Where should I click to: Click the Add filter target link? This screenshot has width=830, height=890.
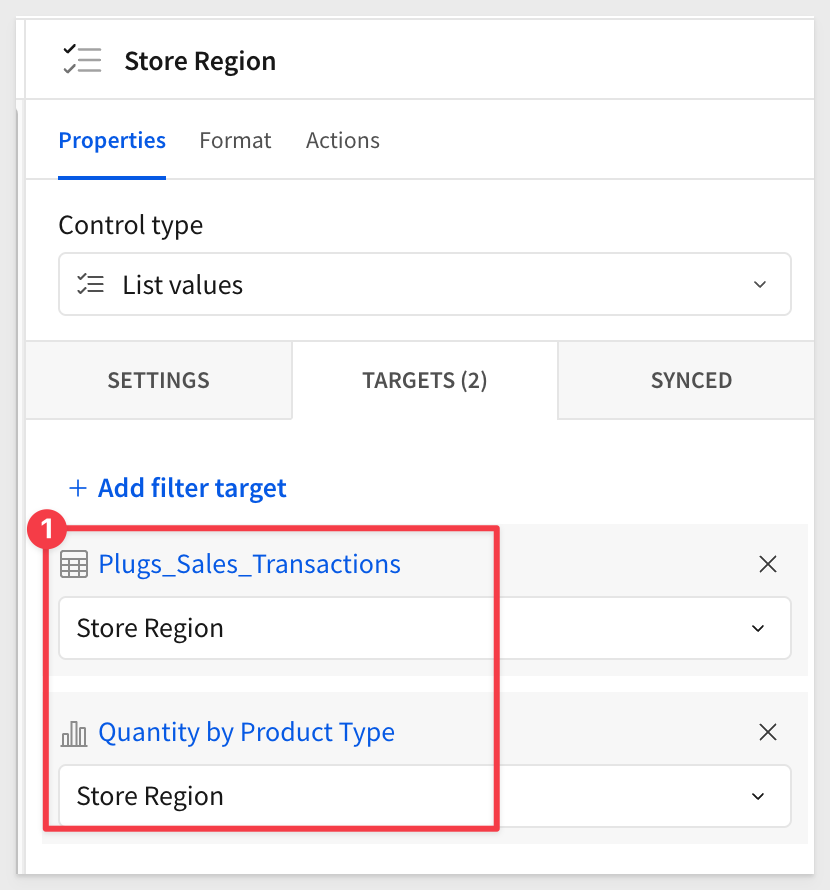pos(191,488)
